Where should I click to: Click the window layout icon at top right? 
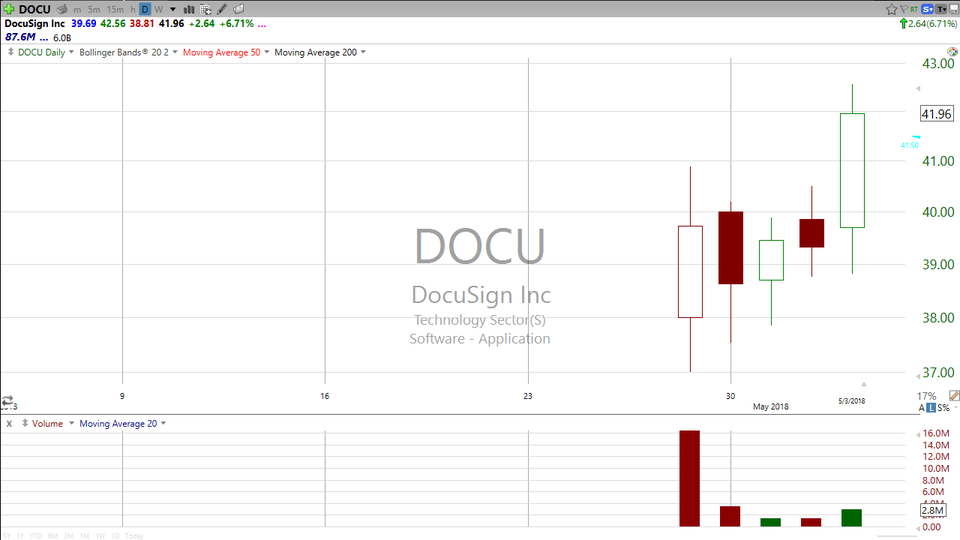[954, 9]
